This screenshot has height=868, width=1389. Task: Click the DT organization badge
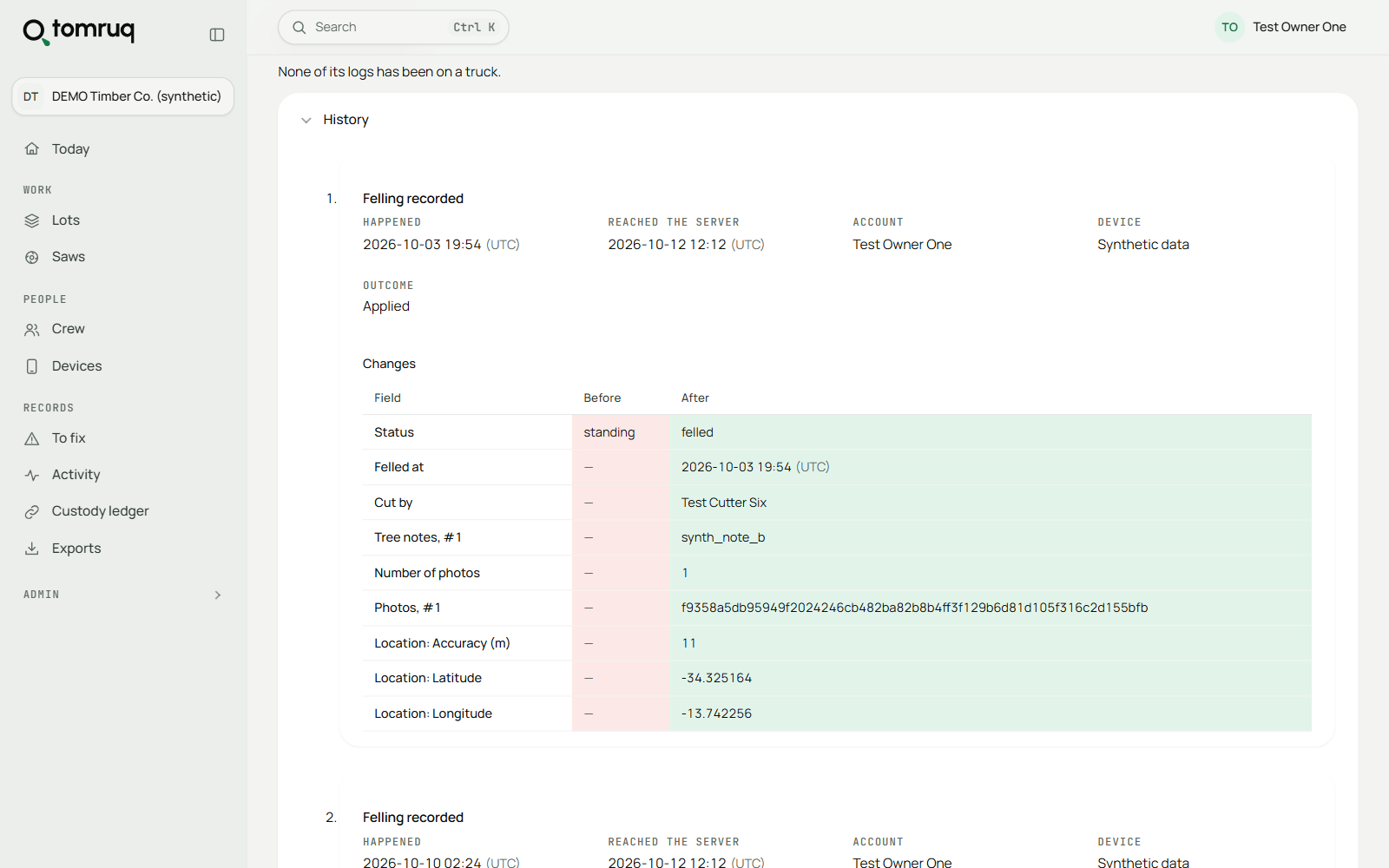click(31, 96)
